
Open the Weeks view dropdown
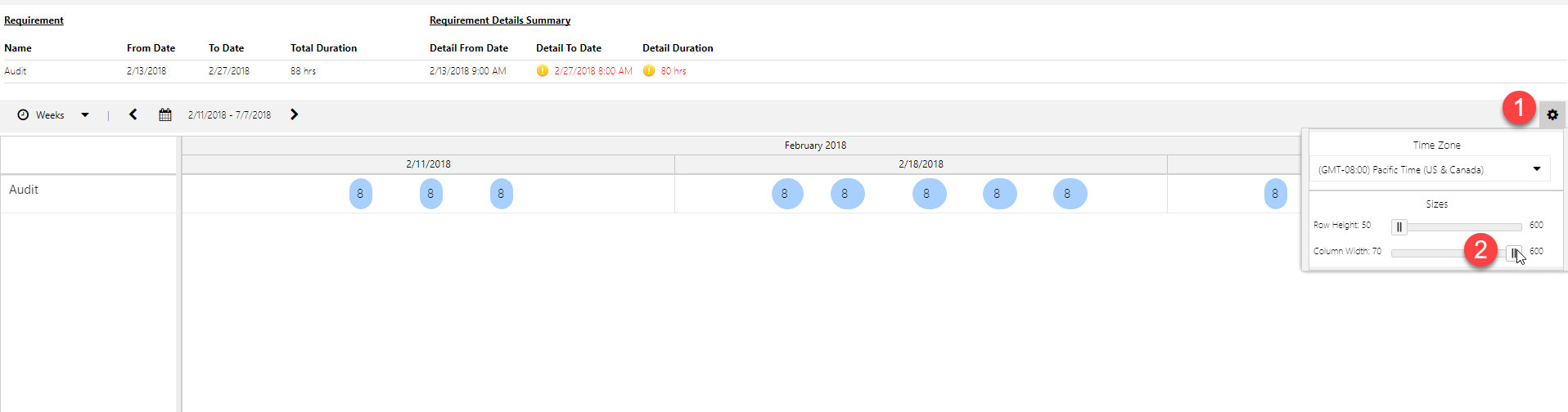coord(84,115)
